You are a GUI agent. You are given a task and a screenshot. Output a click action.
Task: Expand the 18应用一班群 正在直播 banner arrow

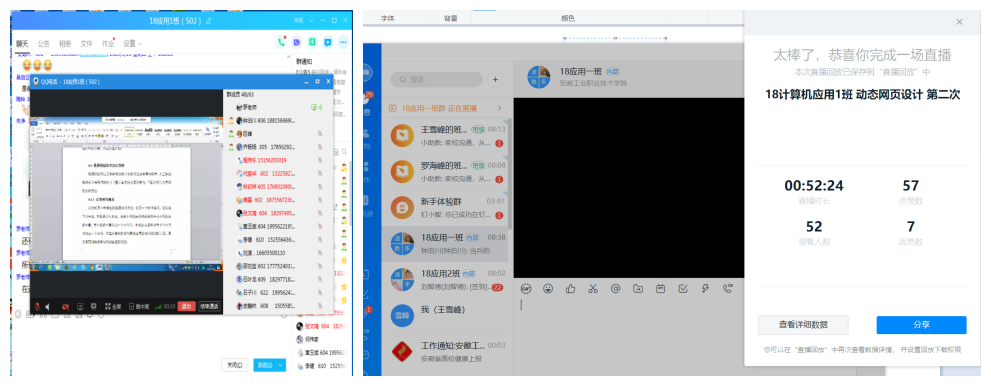point(499,109)
